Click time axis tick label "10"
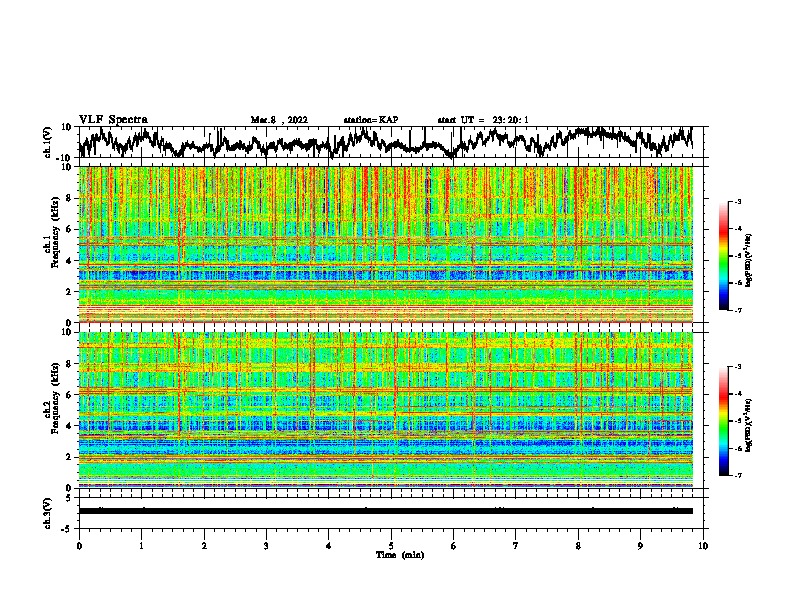The image size is (792, 612). point(703,546)
